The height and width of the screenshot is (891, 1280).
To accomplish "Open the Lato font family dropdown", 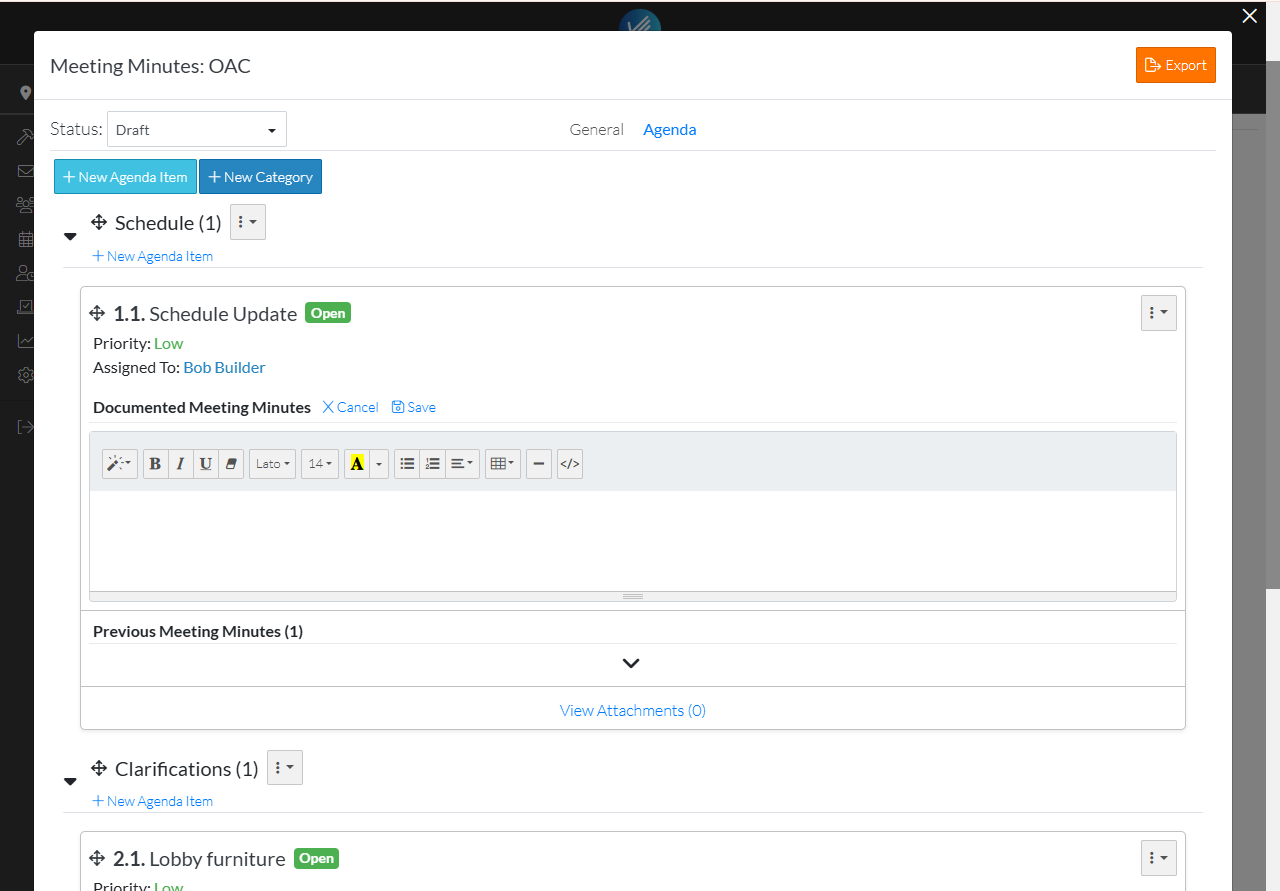I will coord(272,464).
